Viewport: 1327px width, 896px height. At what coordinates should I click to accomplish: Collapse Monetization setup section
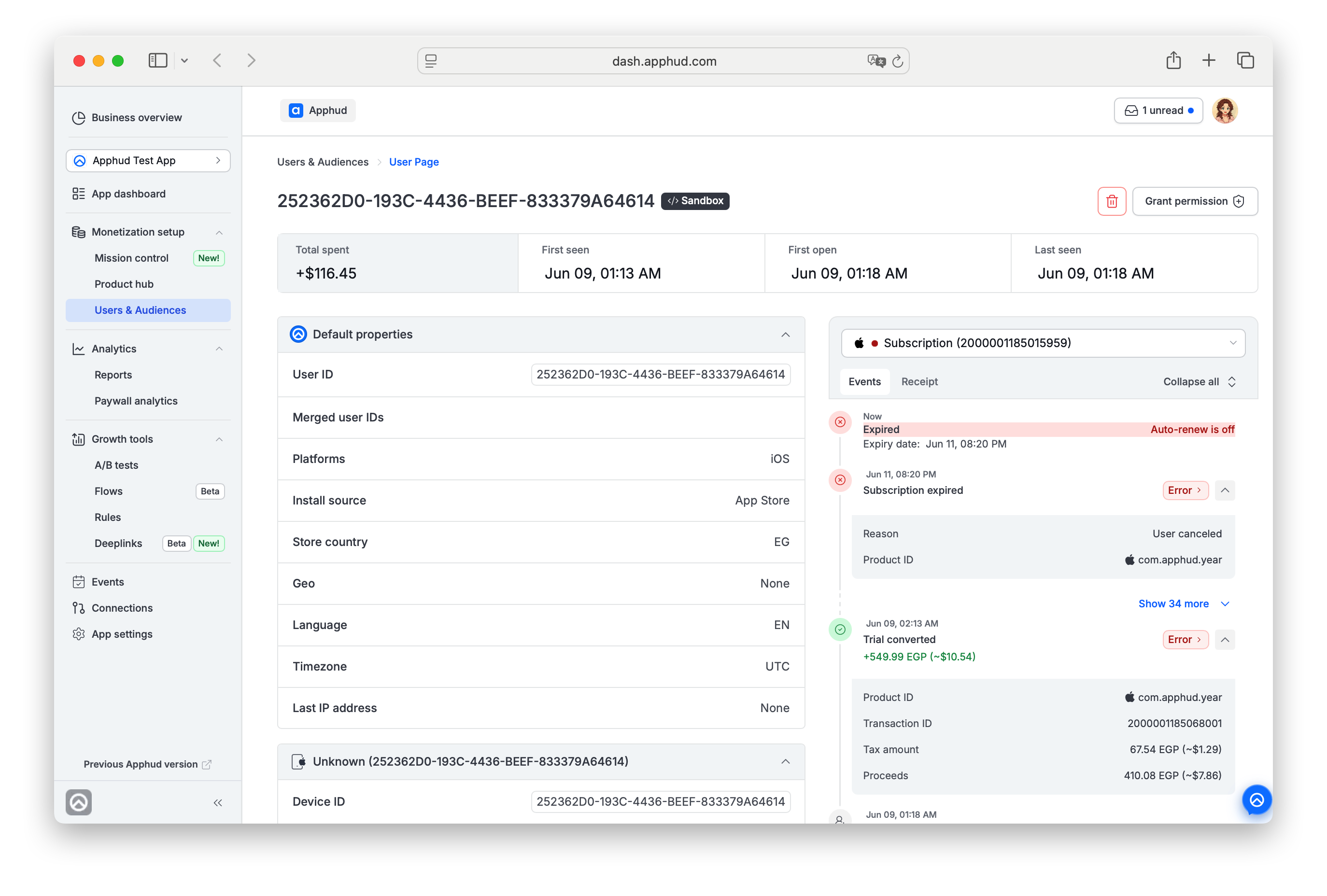[219, 232]
